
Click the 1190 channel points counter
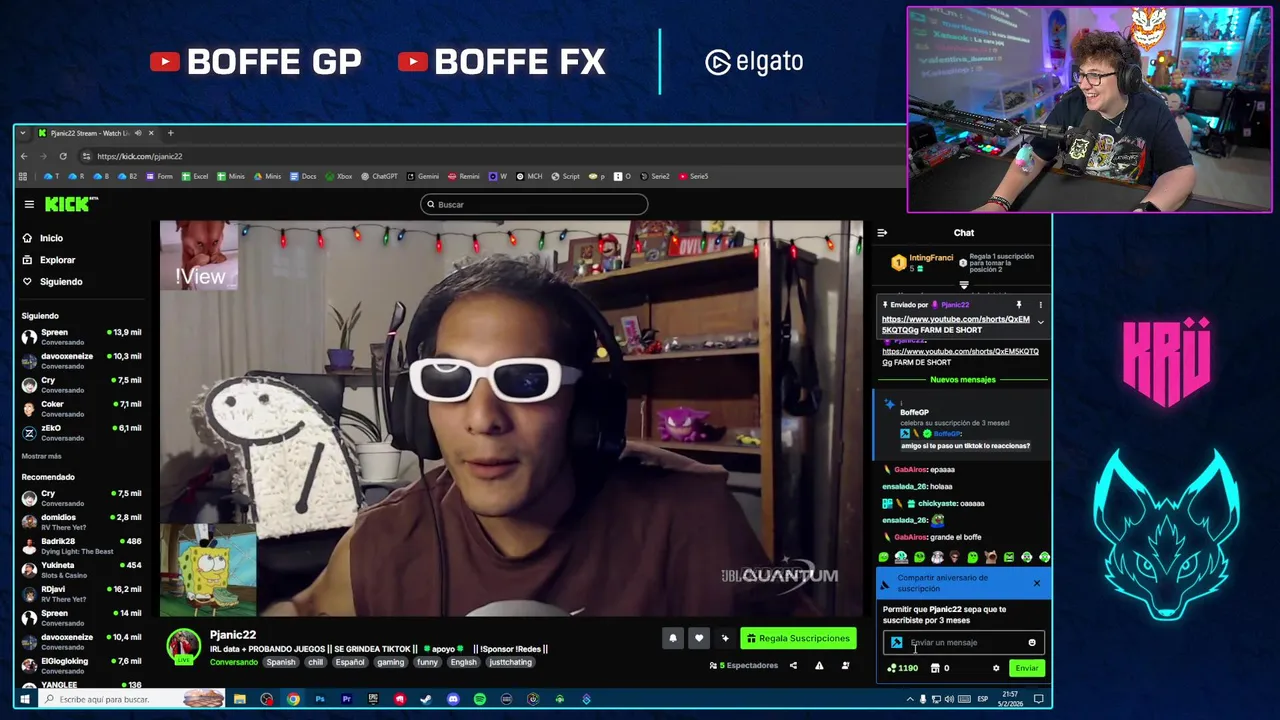(x=902, y=668)
